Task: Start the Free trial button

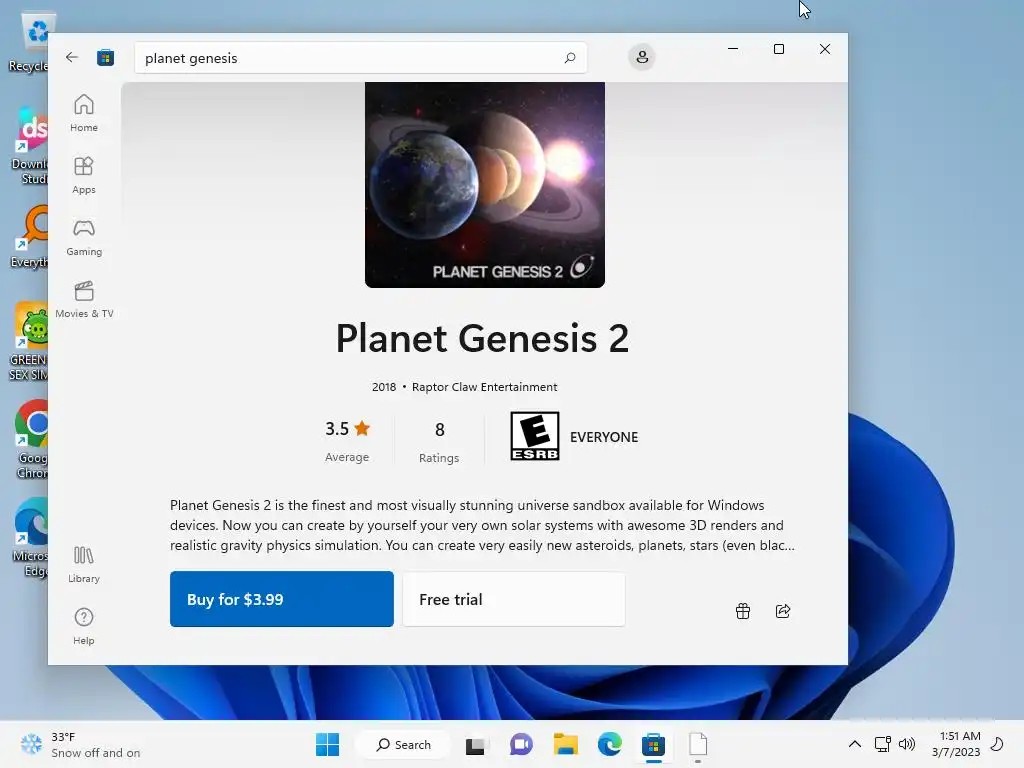Action: (x=514, y=599)
